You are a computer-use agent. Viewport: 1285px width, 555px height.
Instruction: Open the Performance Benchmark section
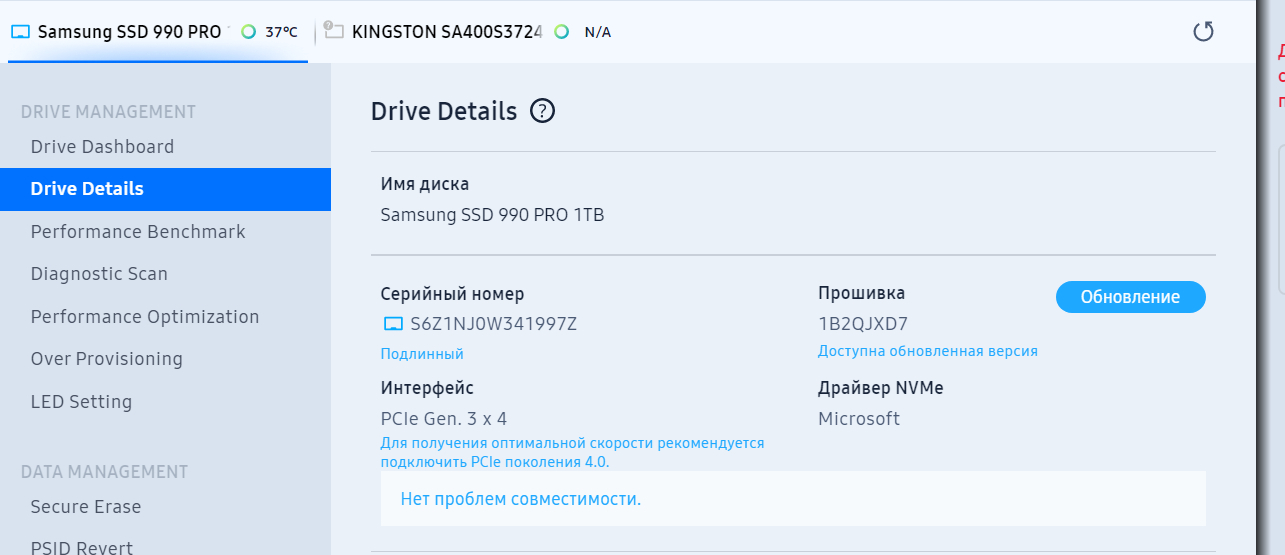click(138, 232)
